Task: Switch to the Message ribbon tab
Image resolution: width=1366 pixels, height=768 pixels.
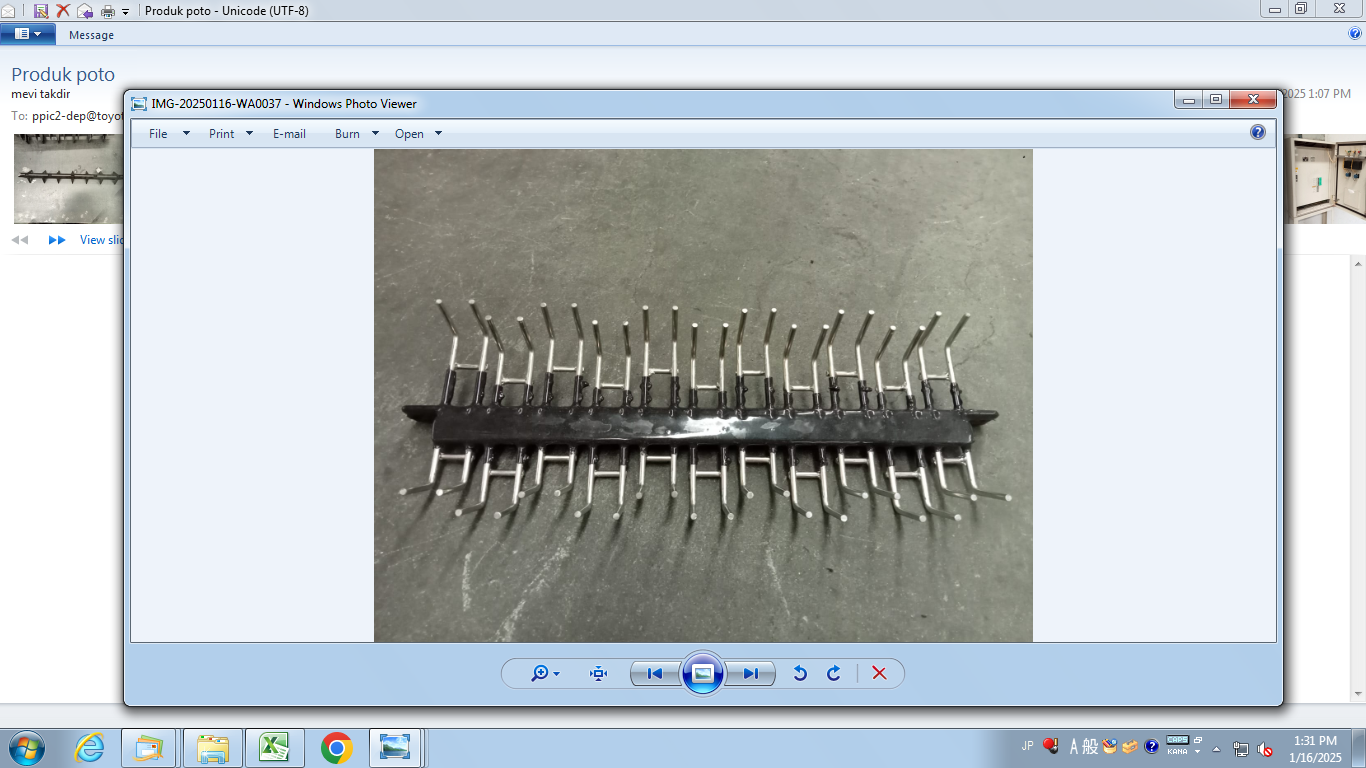Action: pos(91,35)
